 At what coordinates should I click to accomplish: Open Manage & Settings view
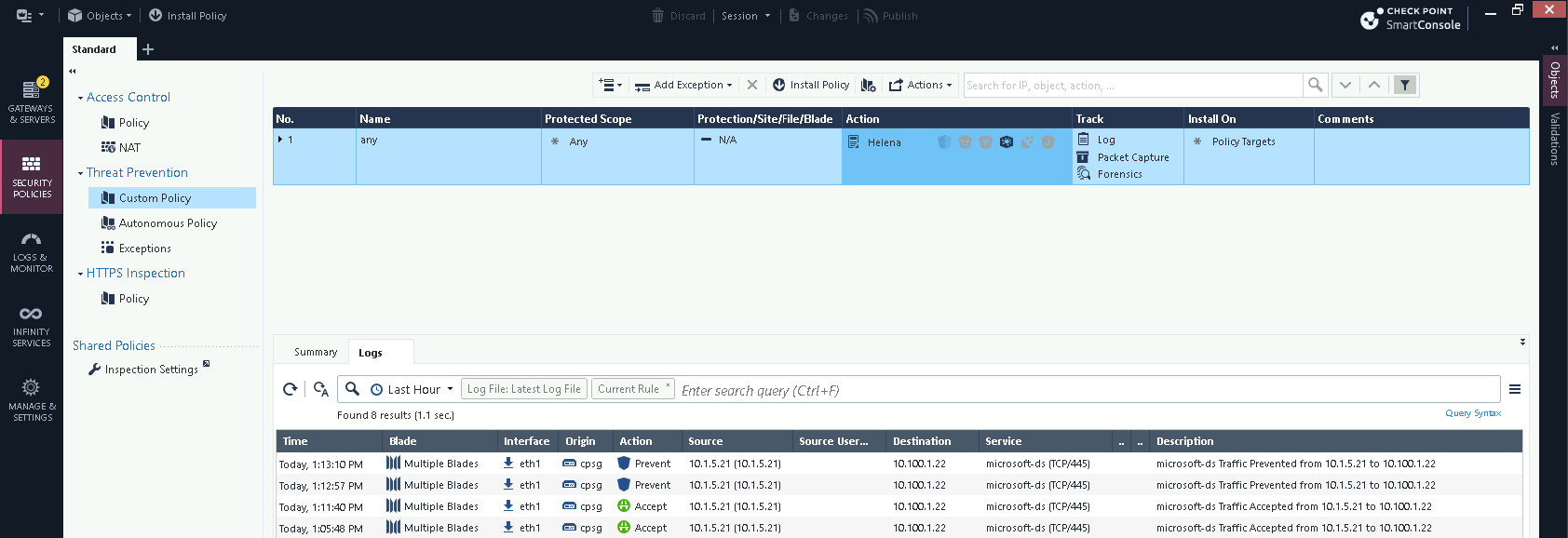(31, 400)
